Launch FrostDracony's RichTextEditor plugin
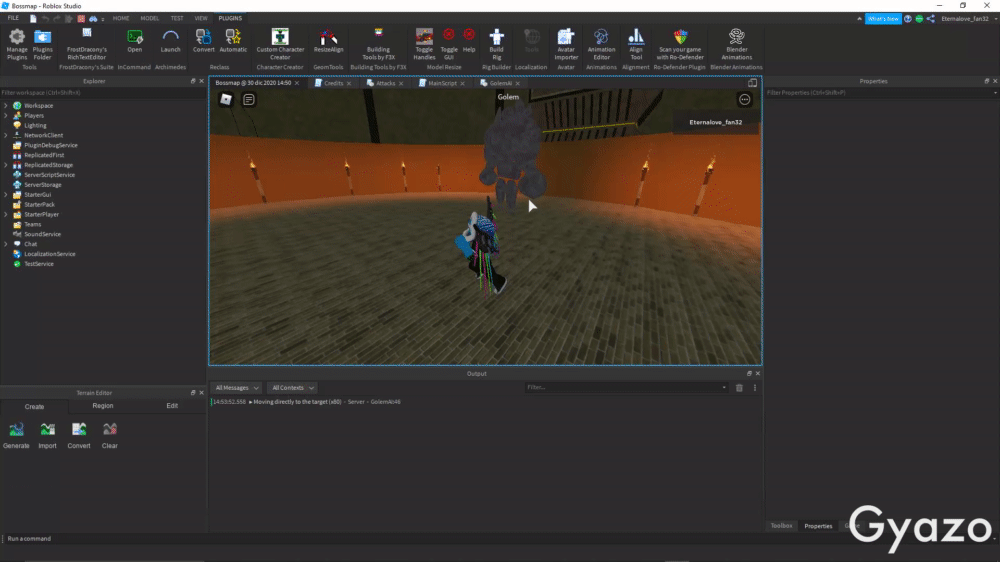Viewport: 1000px width, 562px height. (87, 44)
